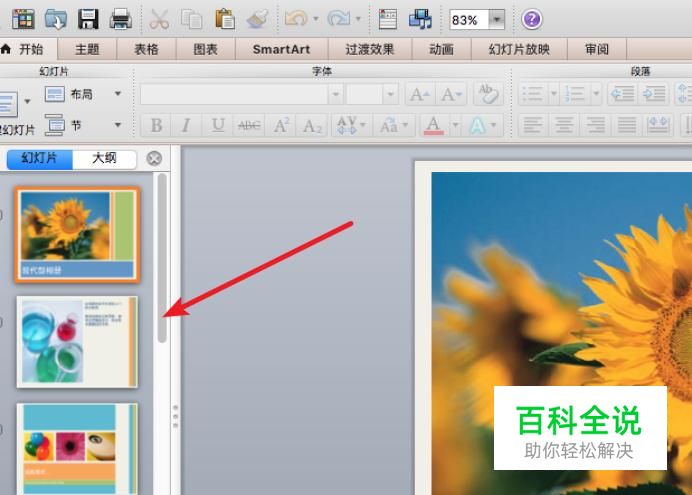Viewport: 692px width, 495px height.
Task: Click the zoom 83% field
Action: 469,20
